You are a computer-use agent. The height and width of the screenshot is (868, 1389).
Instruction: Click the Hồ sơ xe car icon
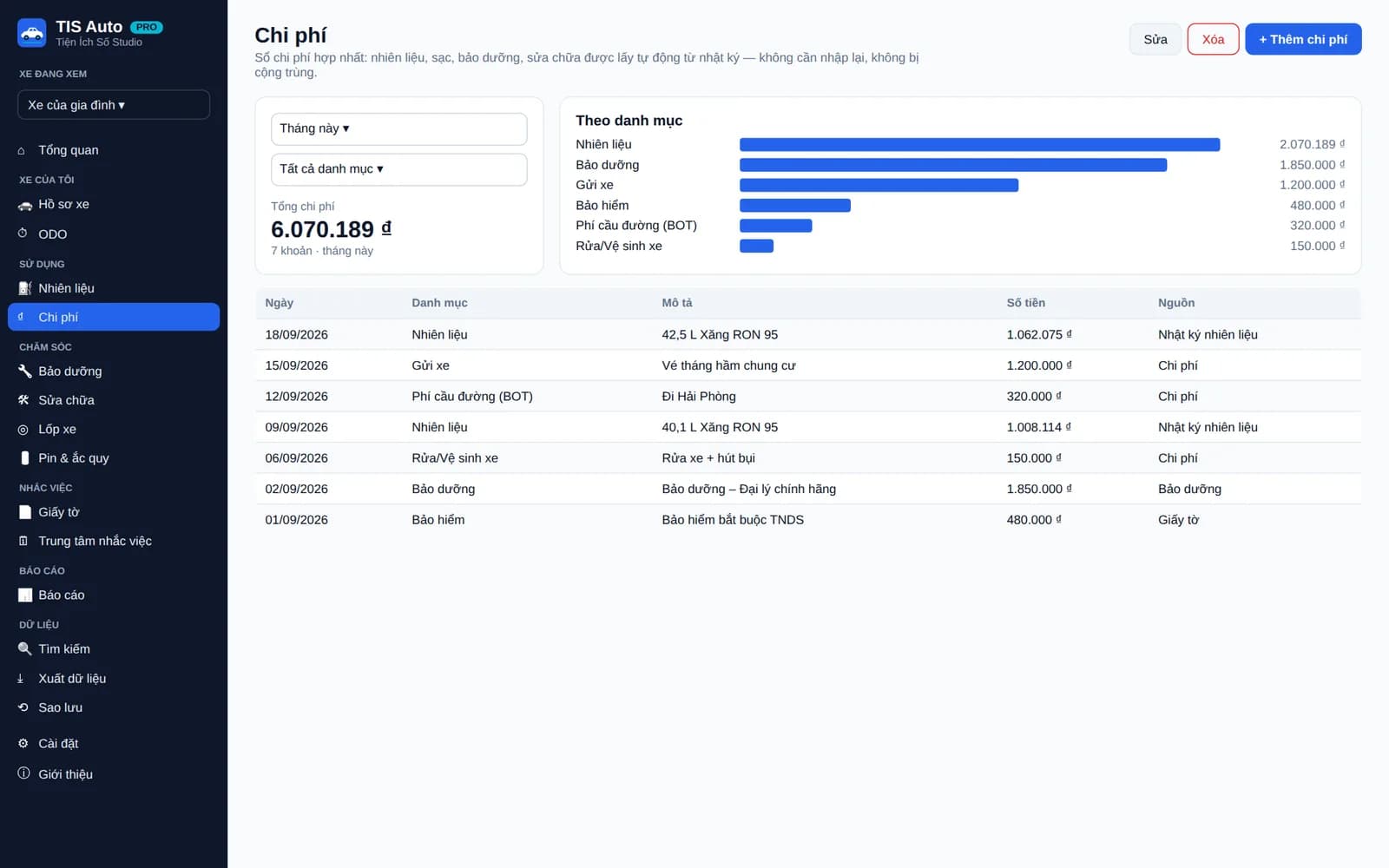[x=25, y=205]
